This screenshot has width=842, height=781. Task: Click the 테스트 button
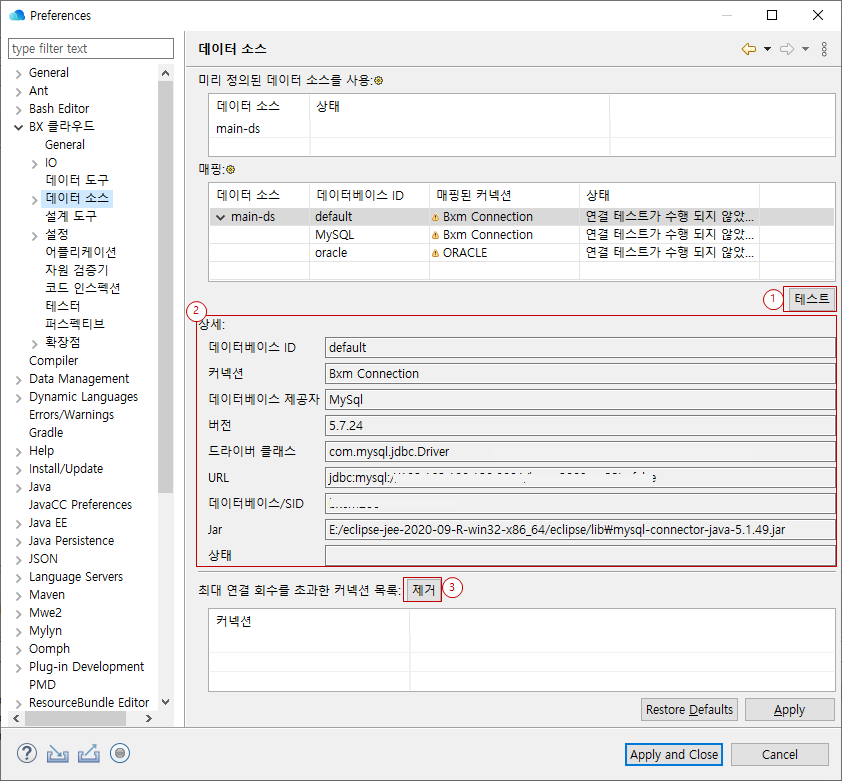click(810, 298)
